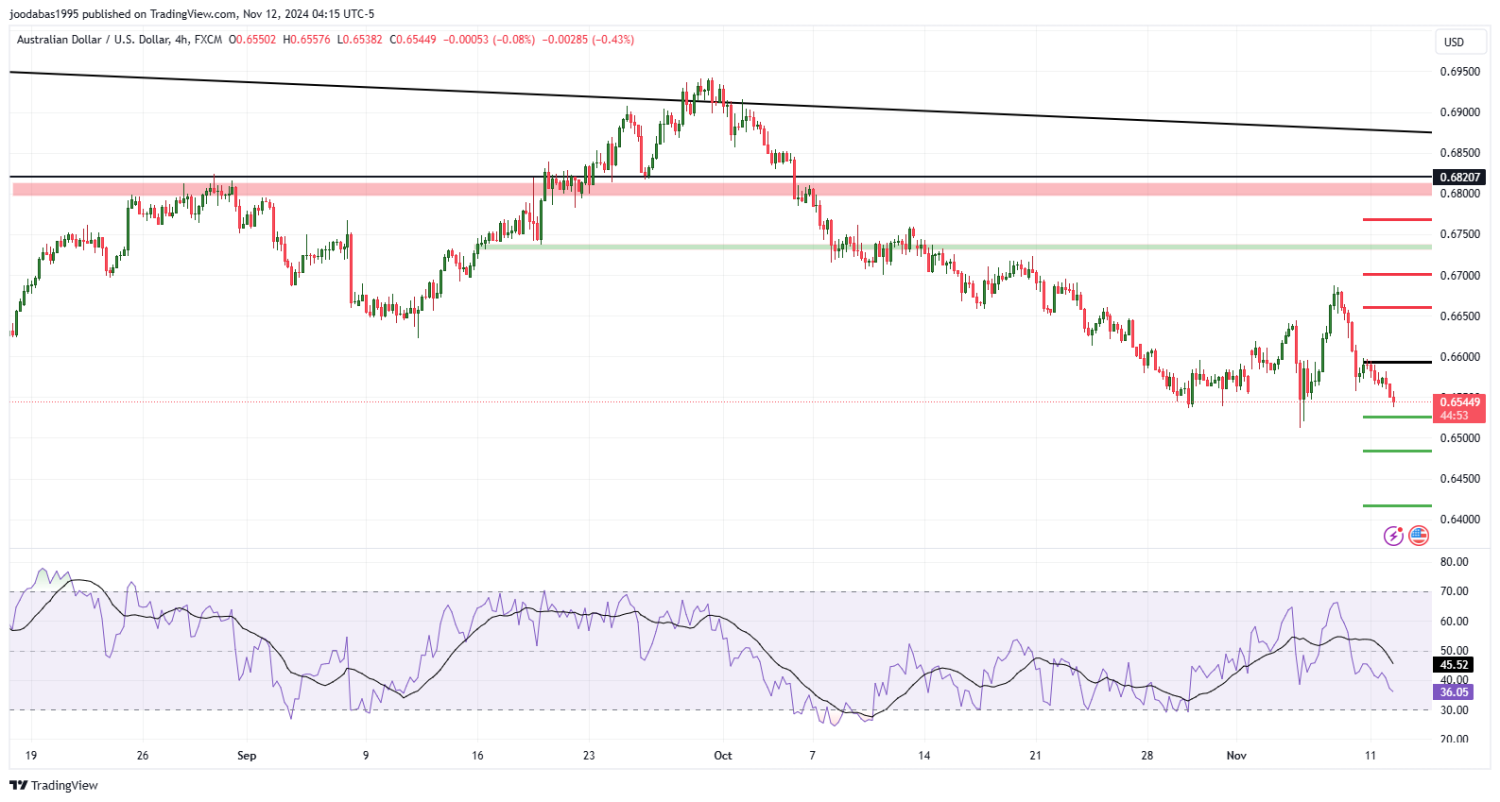Image resolution: width=1500 pixels, height=802 pixels.
Task: Click the RSI 50.00 axis label
Action: (1455, 651)
